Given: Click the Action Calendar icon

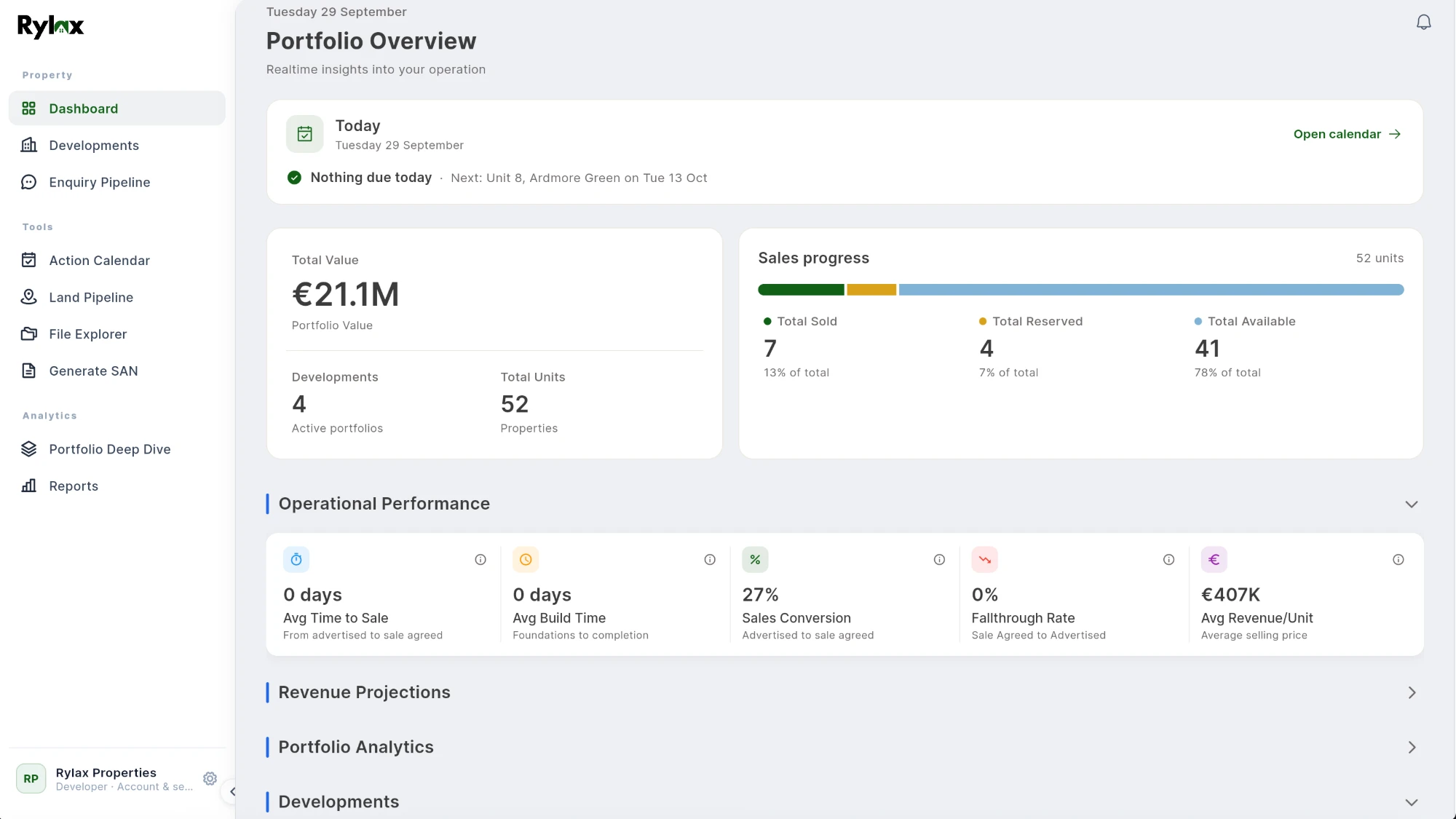Looking at the screenshot, I should pyautogui.click(x=29, y=260).
